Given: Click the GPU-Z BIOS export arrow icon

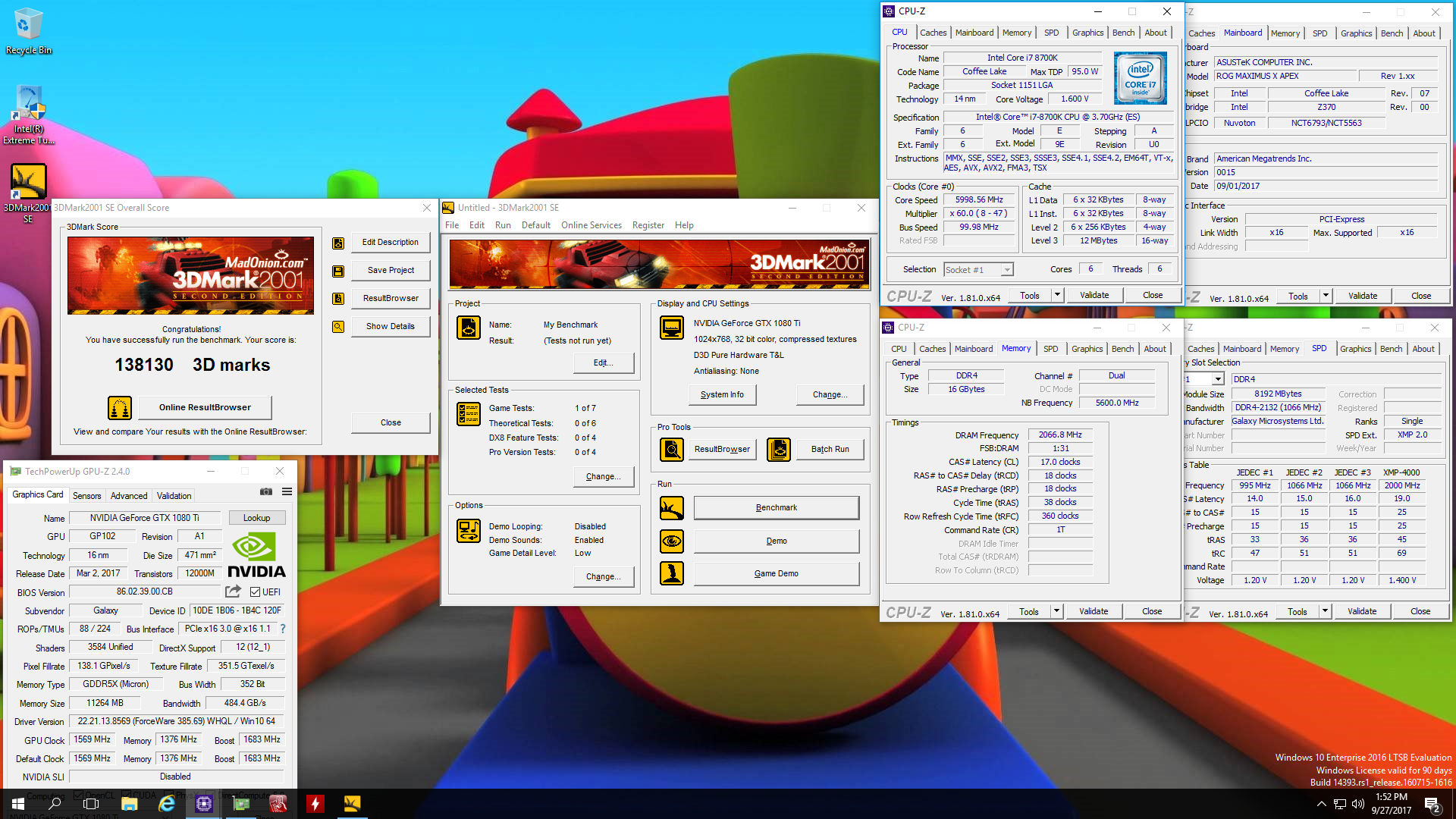Looking at the screenshot, I should tap(234, 591).
